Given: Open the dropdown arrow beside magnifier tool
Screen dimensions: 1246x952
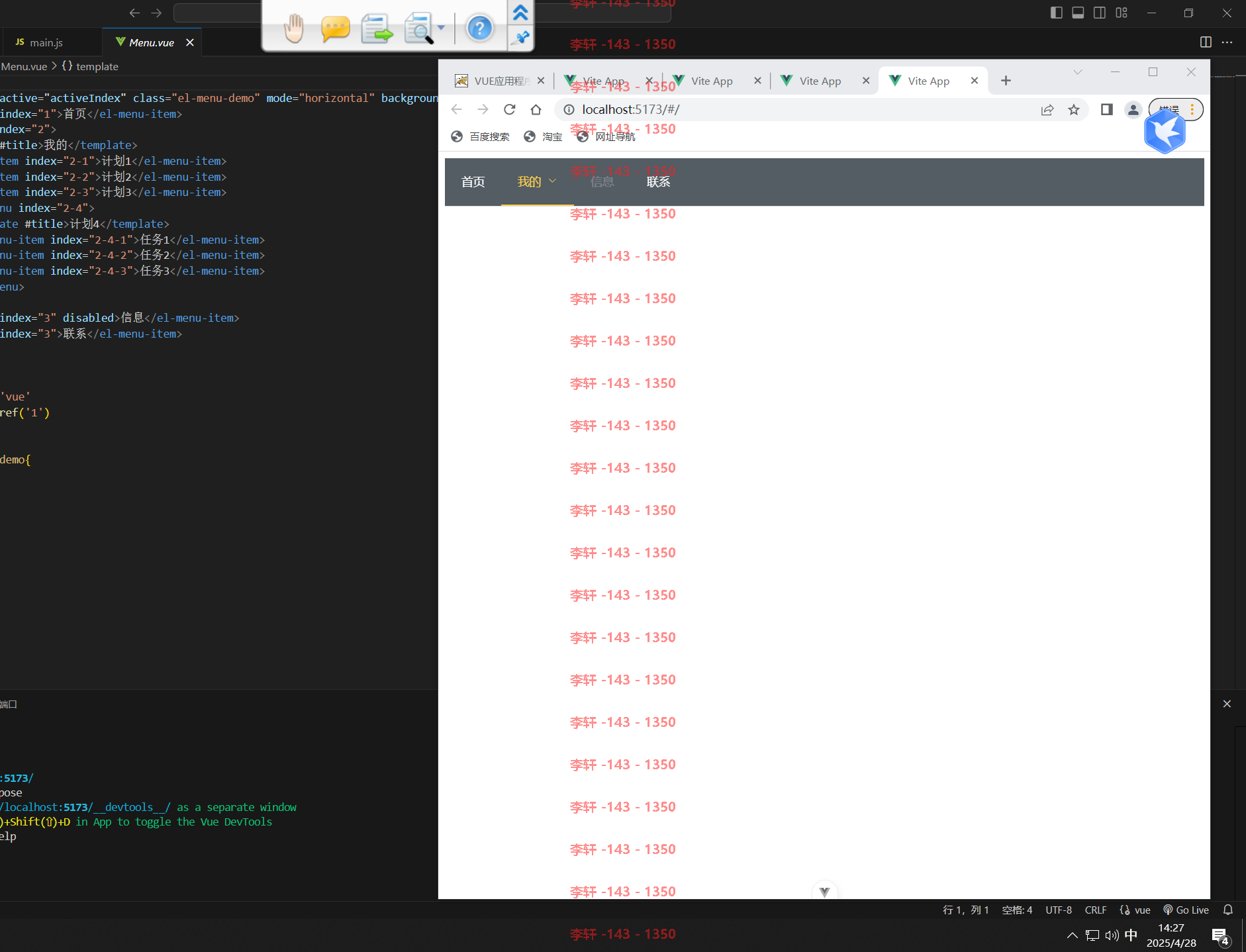Looking at the screenshot, I should (x=442, y=28).
